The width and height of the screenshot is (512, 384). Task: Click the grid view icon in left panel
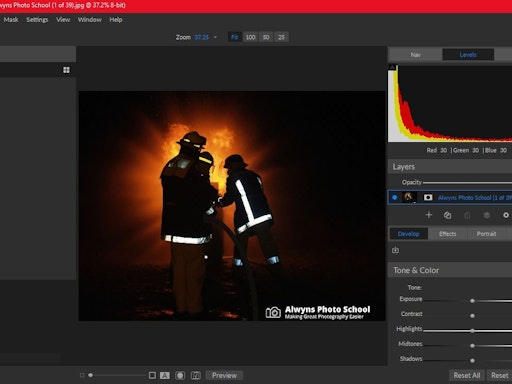click(66, 70)
